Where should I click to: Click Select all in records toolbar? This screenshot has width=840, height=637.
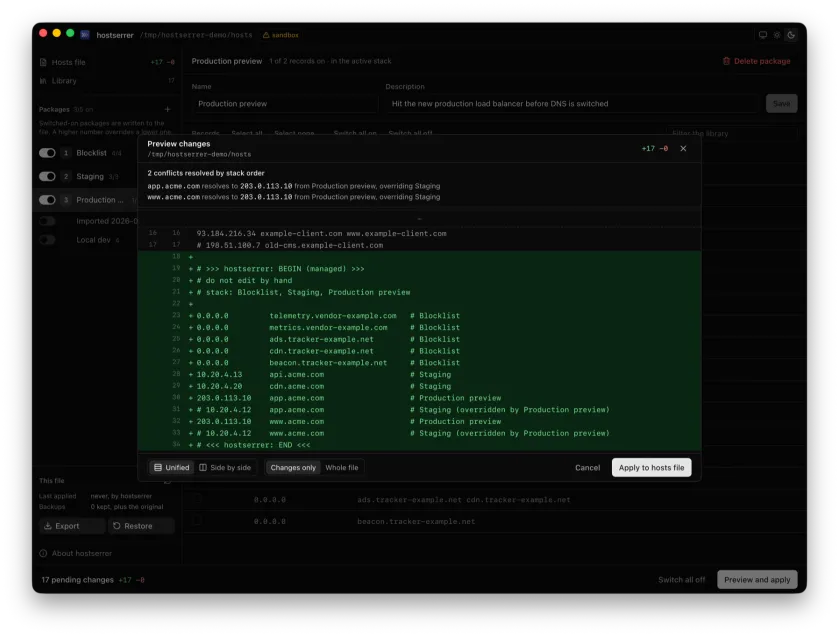(x=246, y=133)
